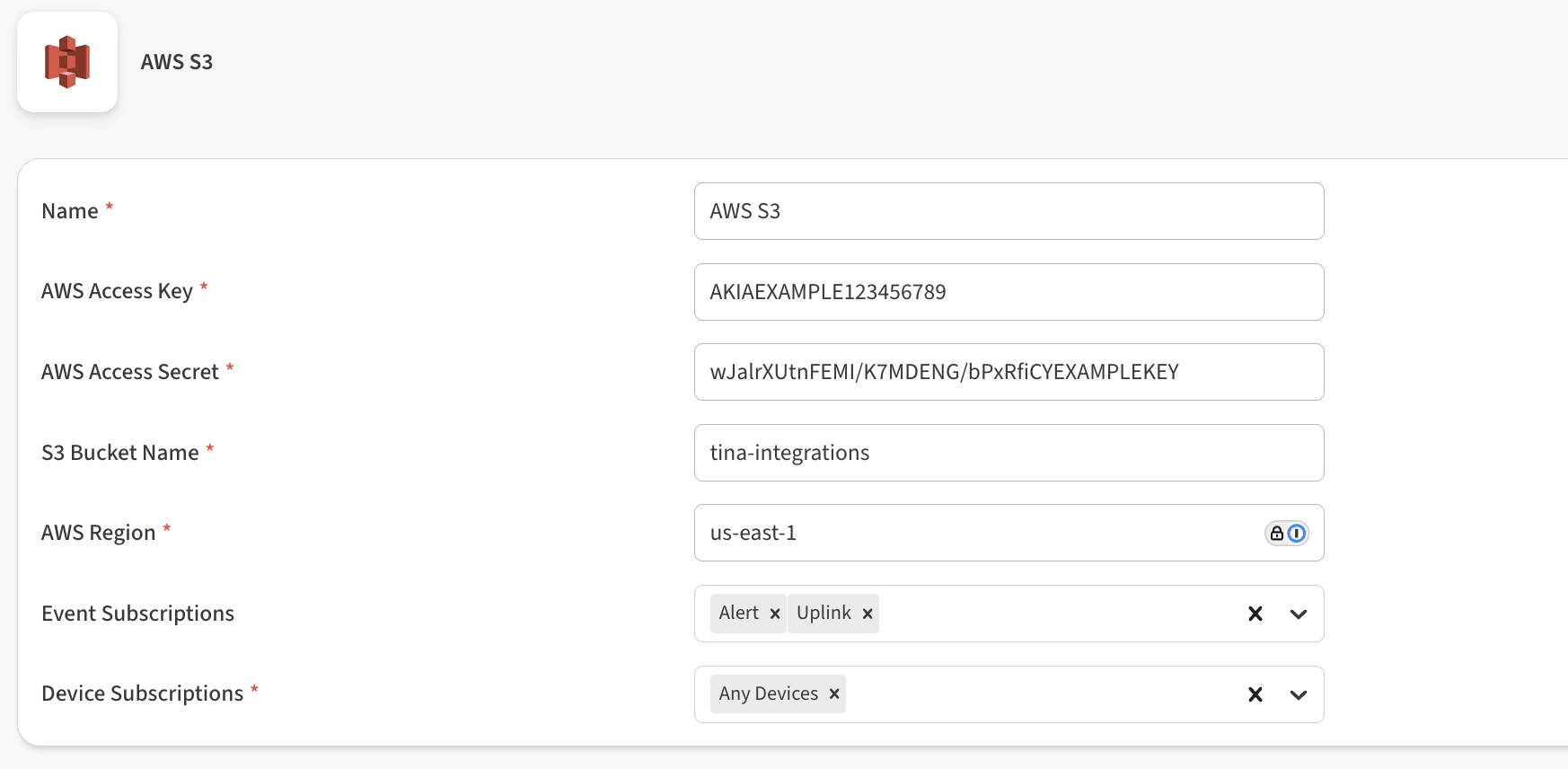1568x769 pixels.
Task: Click the AWS Access Secret label
Action: pyautogui.click(x=130, y=372)
